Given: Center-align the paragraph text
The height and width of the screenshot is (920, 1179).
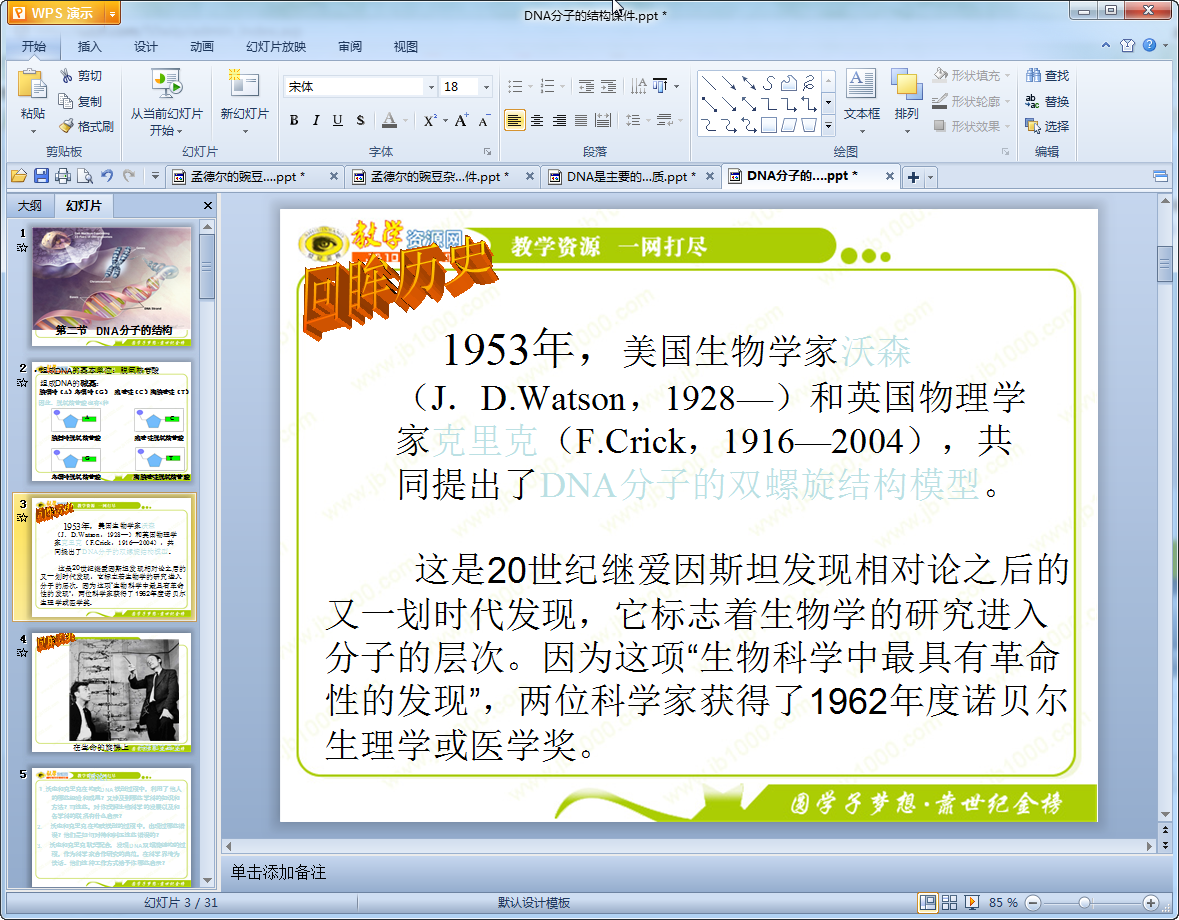Looking at the screenshot, I should click(537, 120).
